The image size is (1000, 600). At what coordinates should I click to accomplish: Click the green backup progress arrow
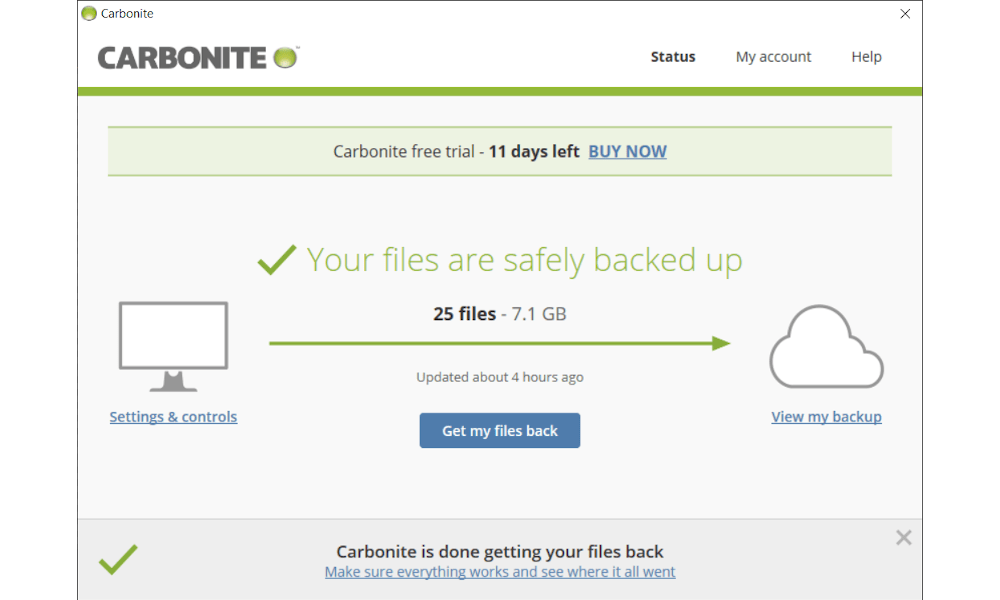point(500,343)
